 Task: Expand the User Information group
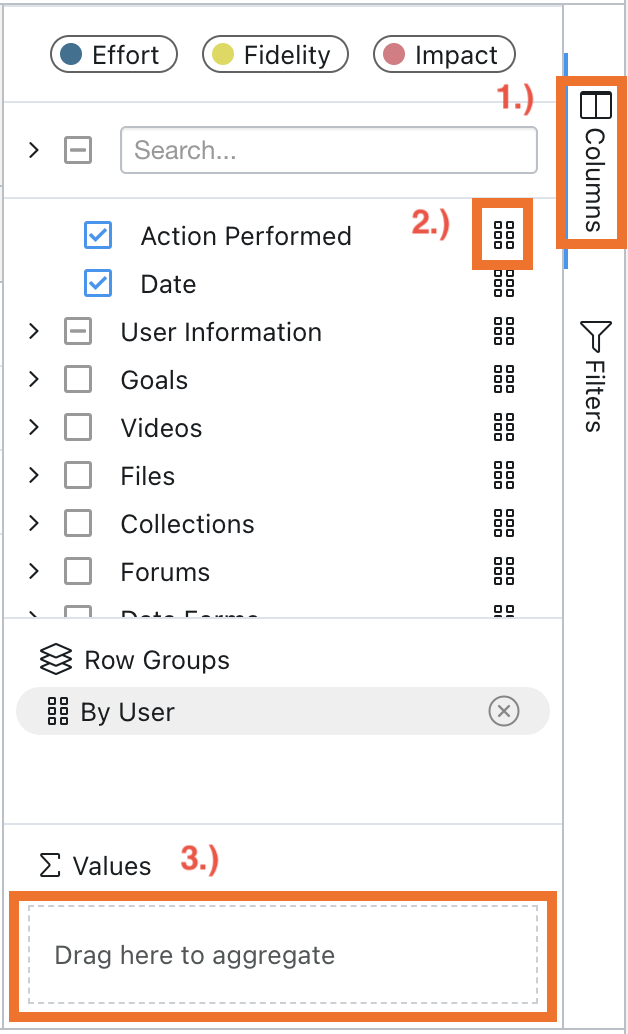tap(34, 332)
